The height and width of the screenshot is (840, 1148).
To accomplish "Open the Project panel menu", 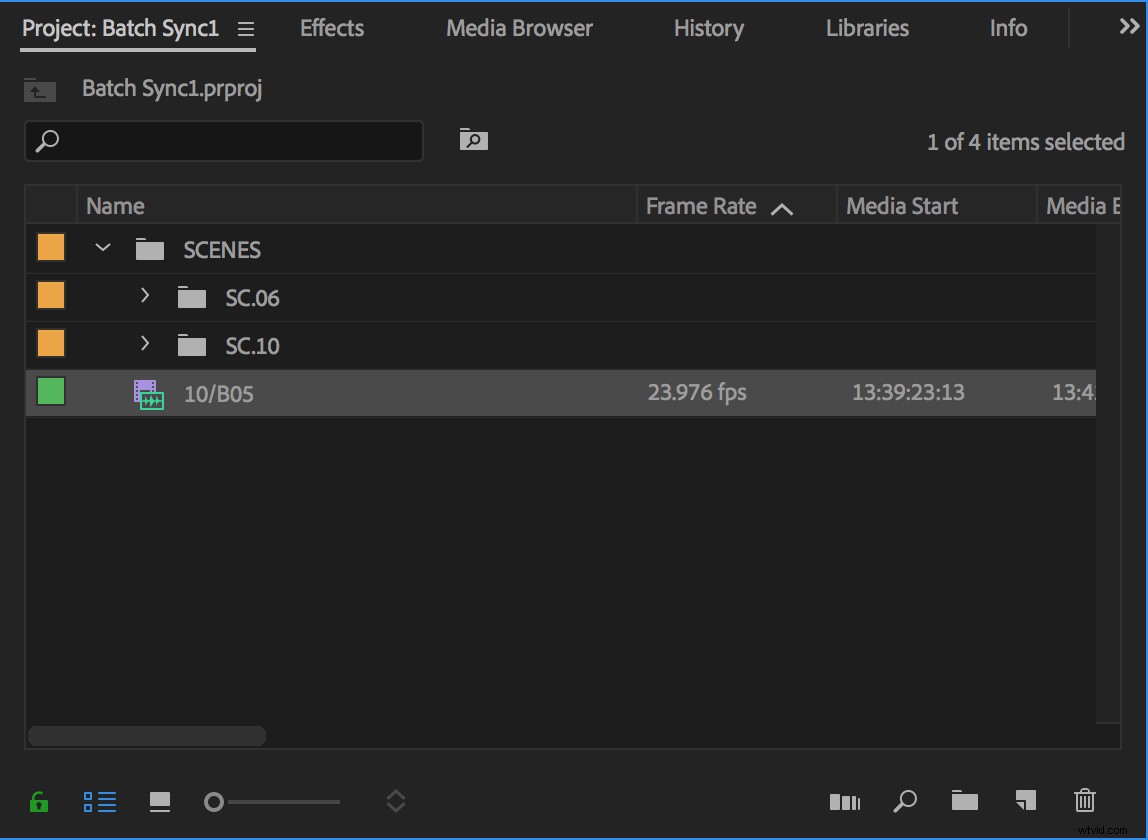I will (246, 29).
